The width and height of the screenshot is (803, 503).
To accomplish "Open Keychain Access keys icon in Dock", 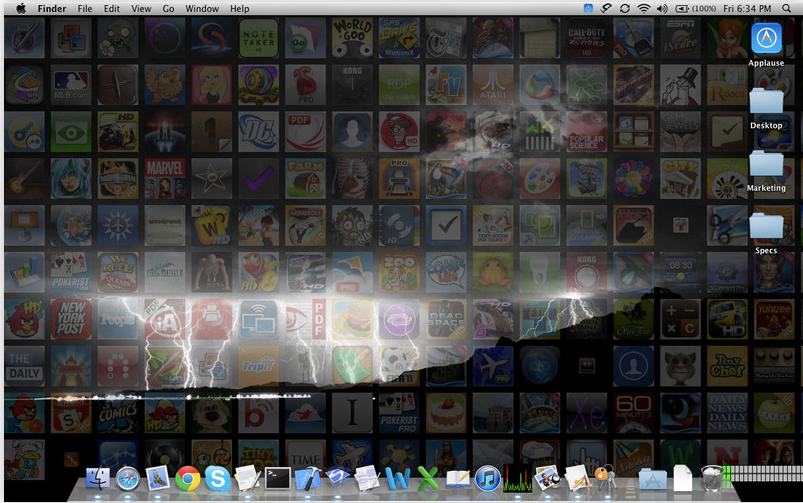I will [607, 478].
